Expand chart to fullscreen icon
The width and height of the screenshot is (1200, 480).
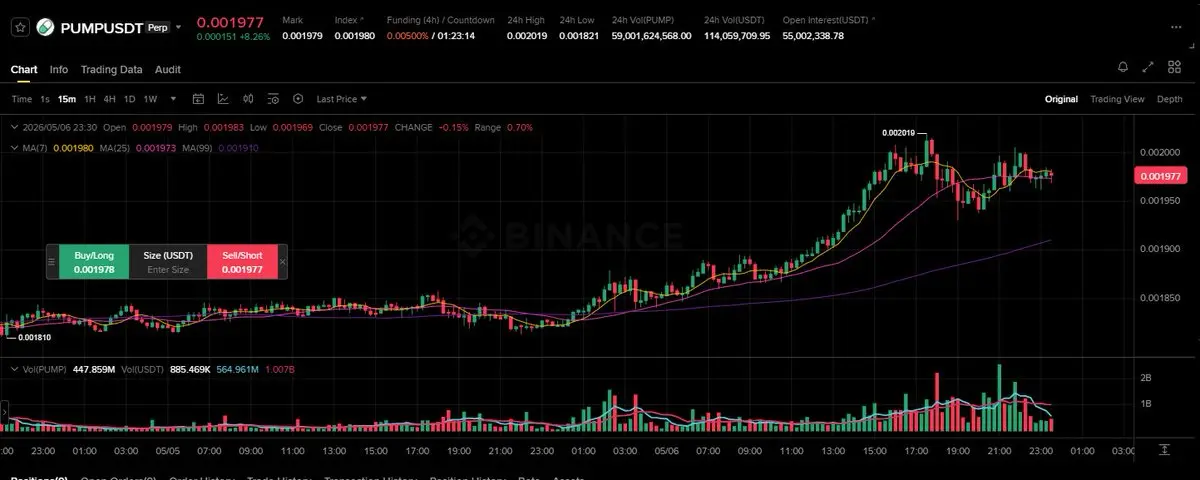[1148, 67]
